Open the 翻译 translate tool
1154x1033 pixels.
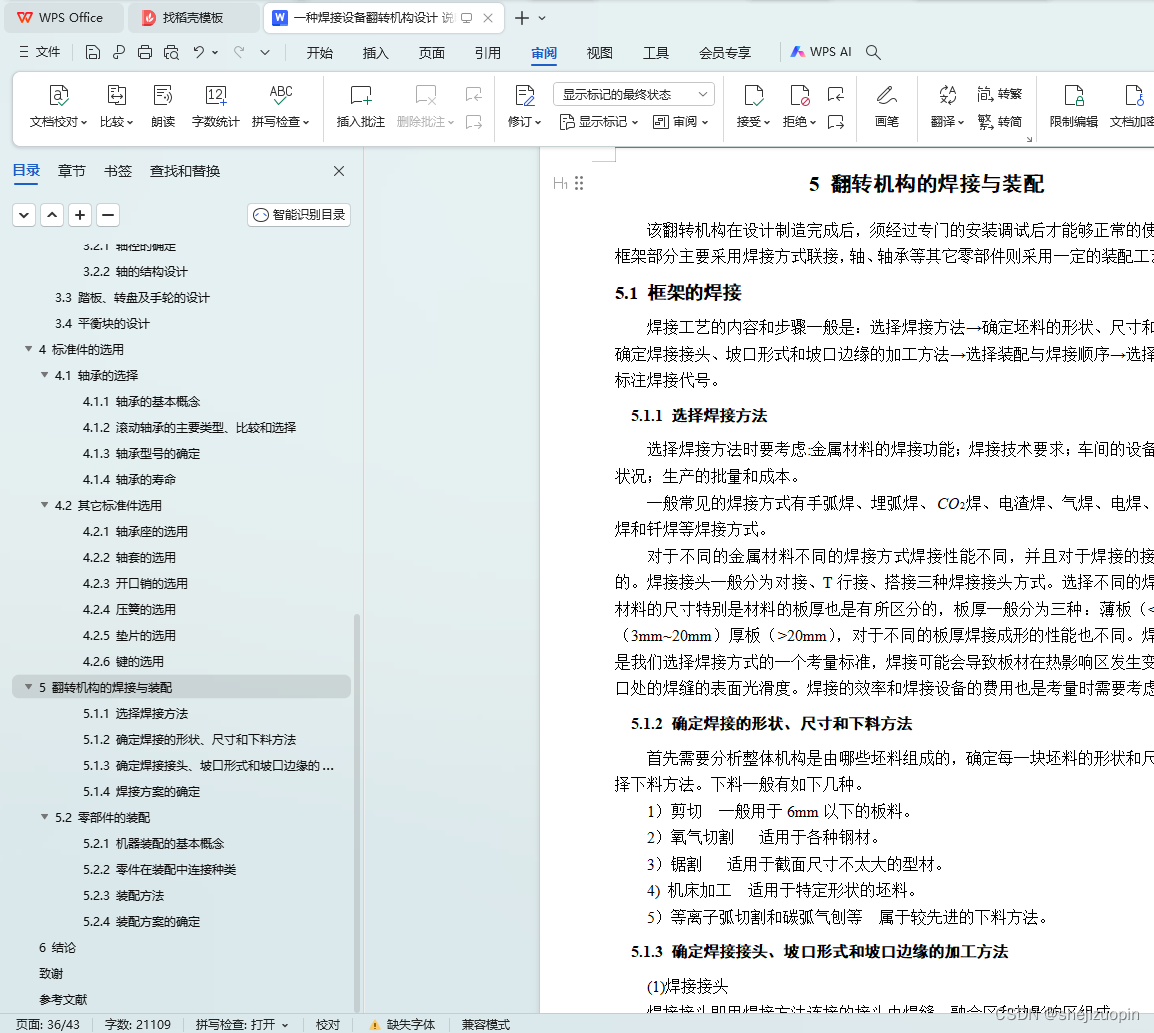947,106
